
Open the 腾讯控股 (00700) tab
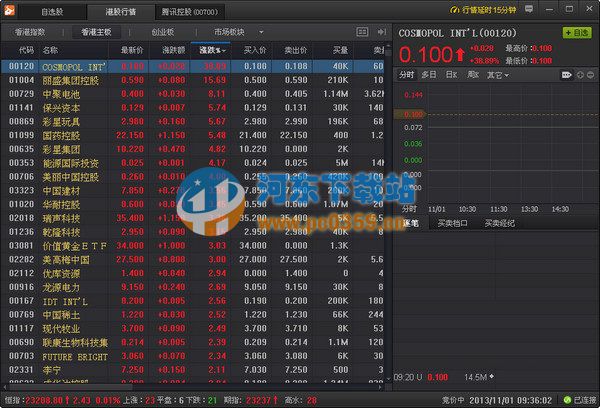tap(189, 12)
